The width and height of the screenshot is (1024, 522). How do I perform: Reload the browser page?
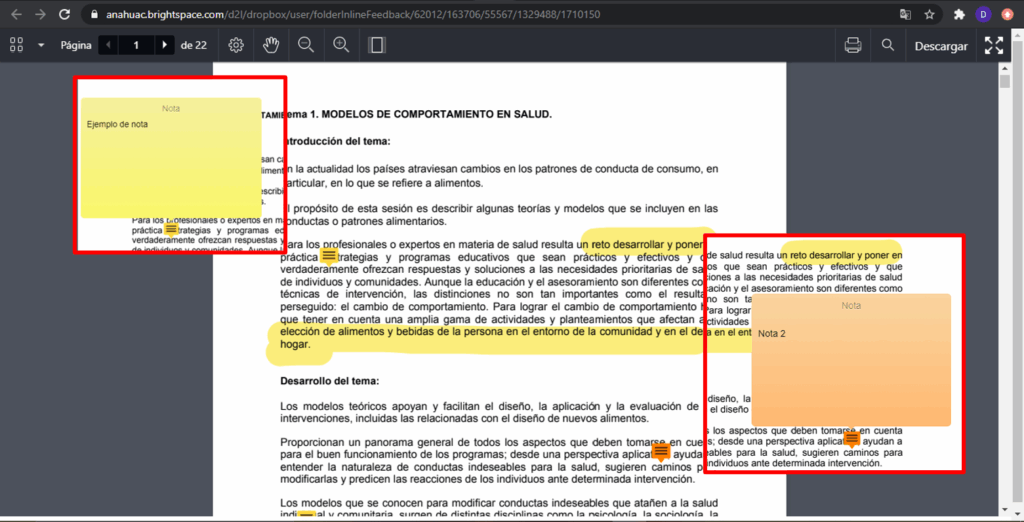pyautogui.click(x=65, y=15)
